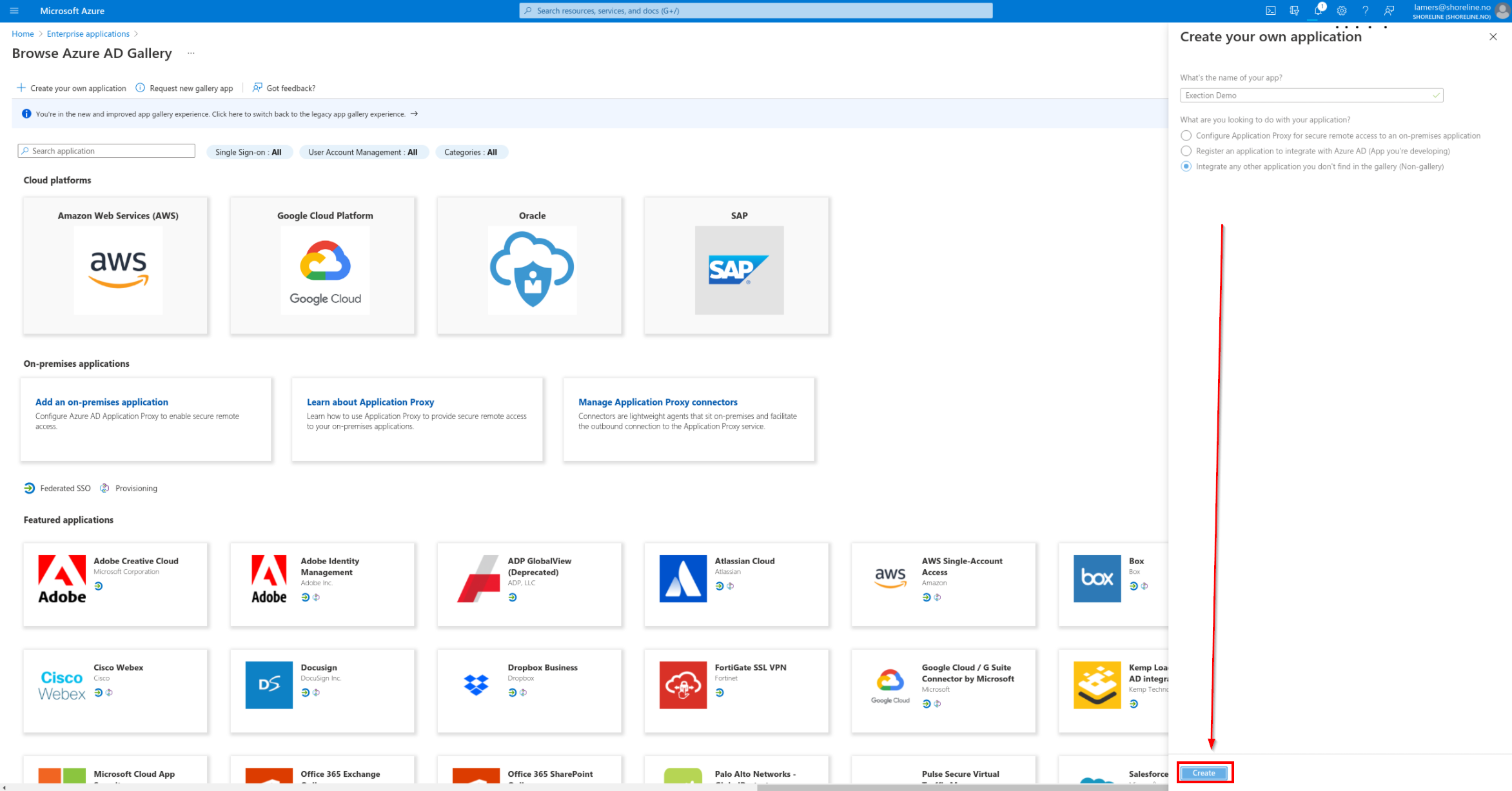Viewport: 1512px width, 791px height.
Task: Open the Box app logo
Action: [1097, 579]
